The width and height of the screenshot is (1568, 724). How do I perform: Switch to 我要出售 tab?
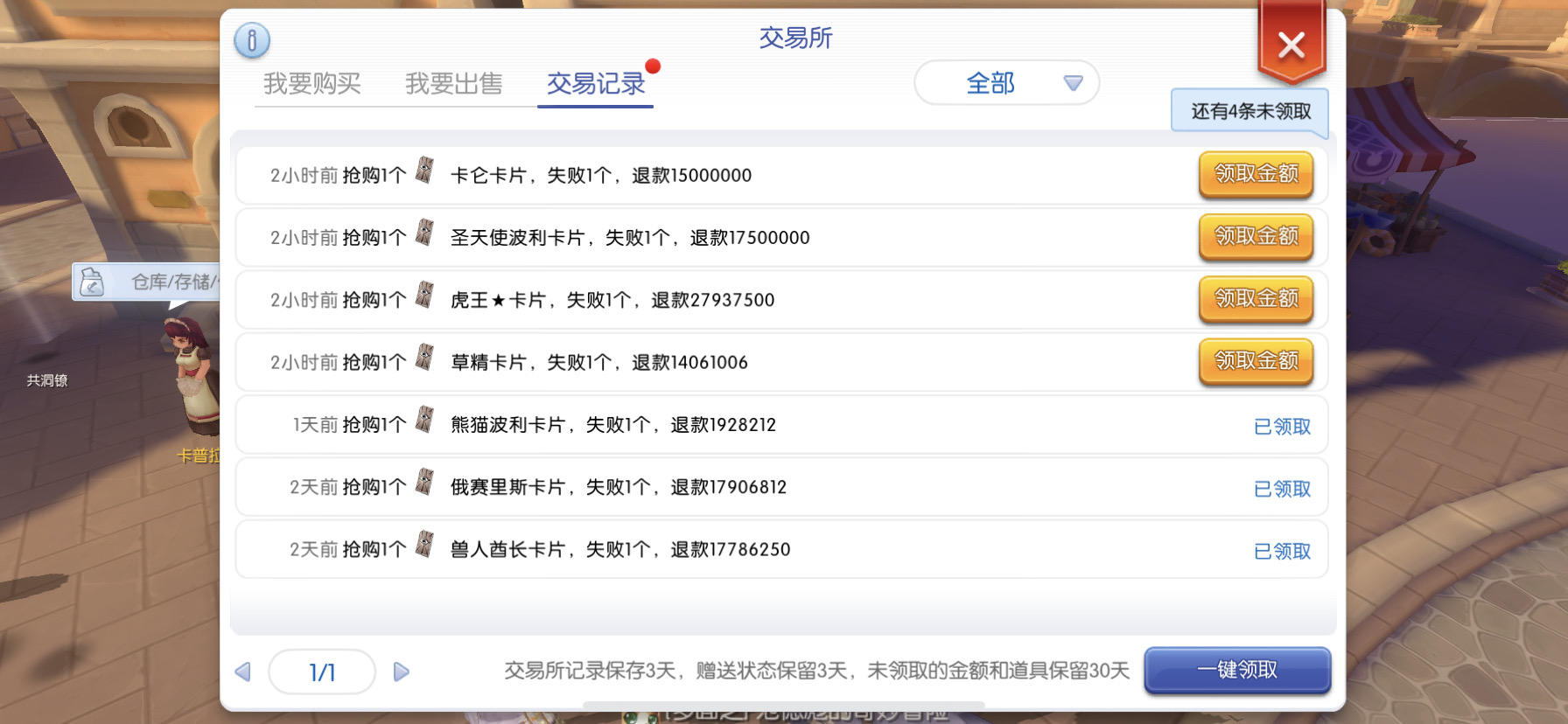453,84
